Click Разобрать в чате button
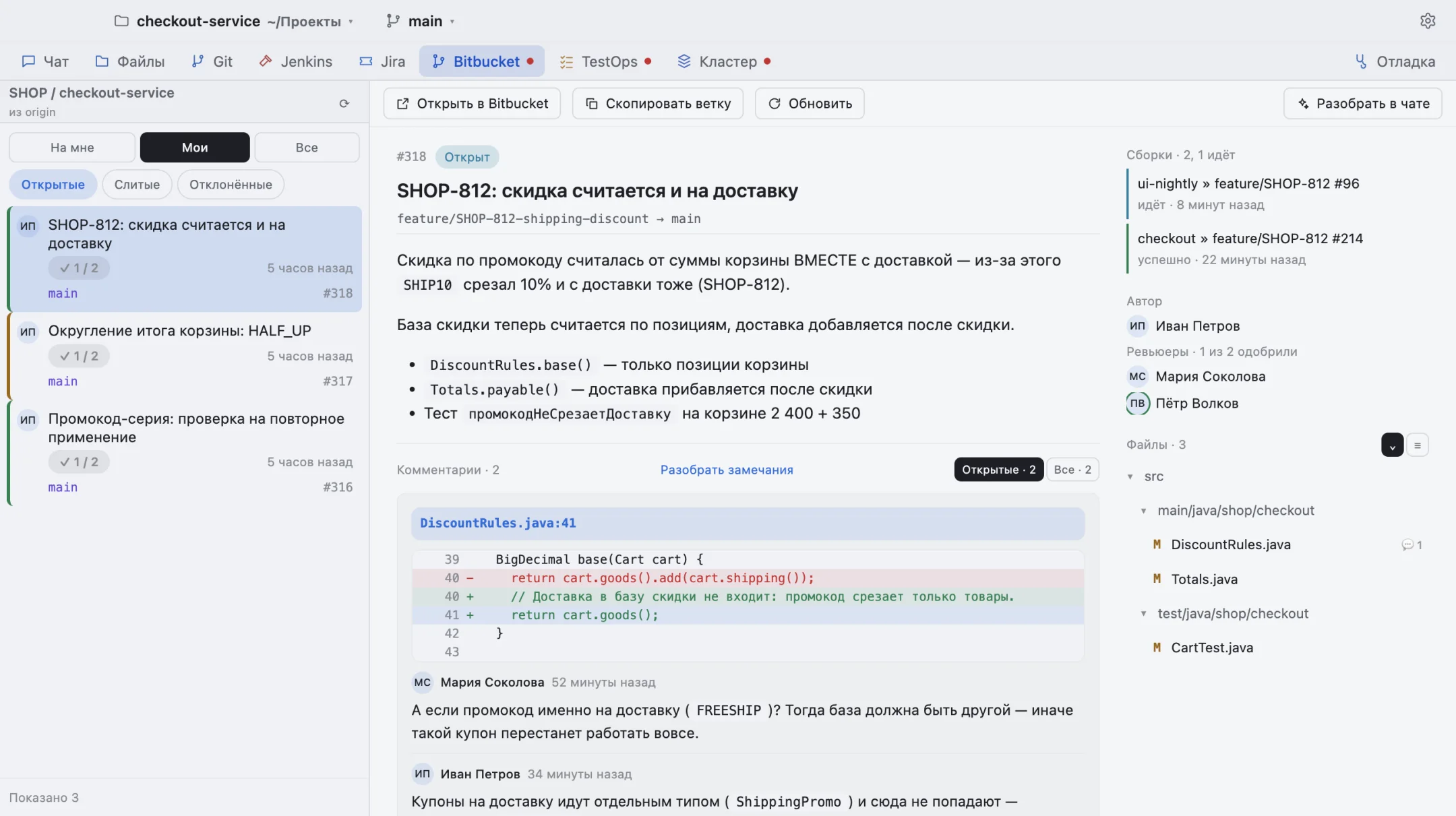 [1362, 103]
